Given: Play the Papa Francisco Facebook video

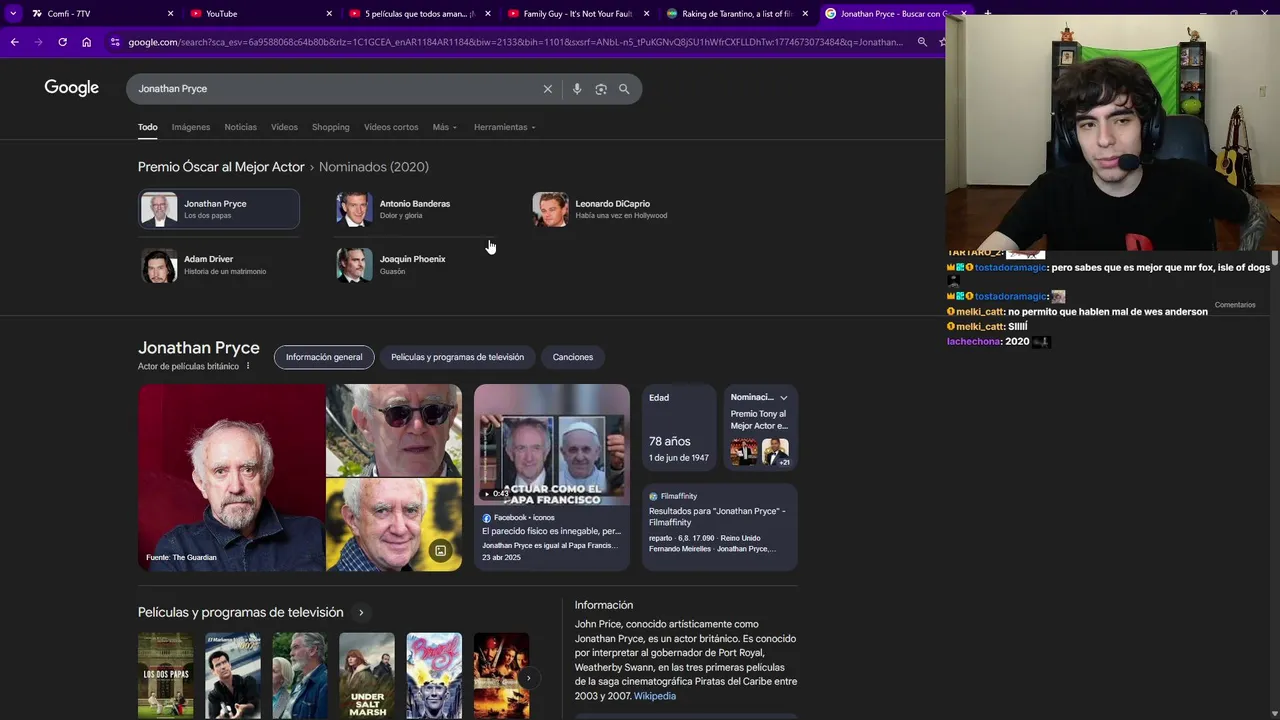Looking at the screenshot, I should (552, 445).
